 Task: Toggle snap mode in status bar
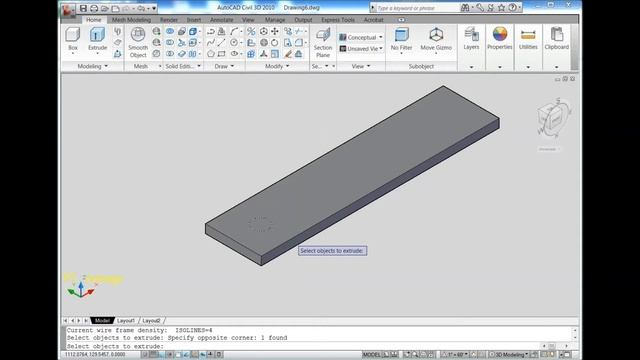[x=146, y=354]
